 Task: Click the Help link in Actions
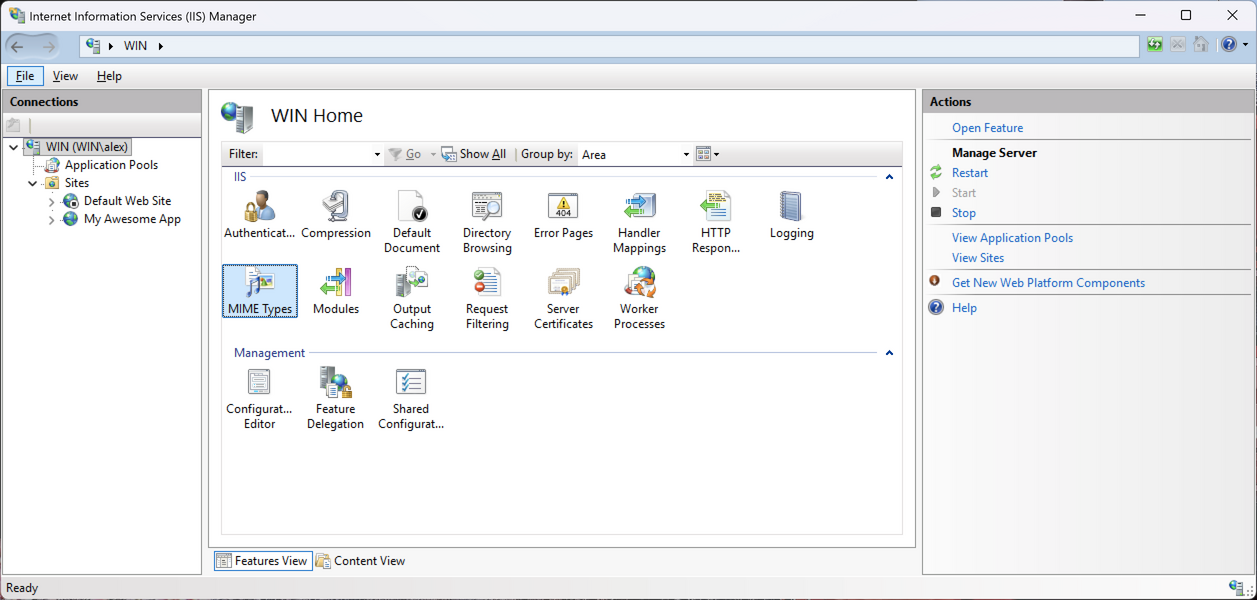coord(964,308)
